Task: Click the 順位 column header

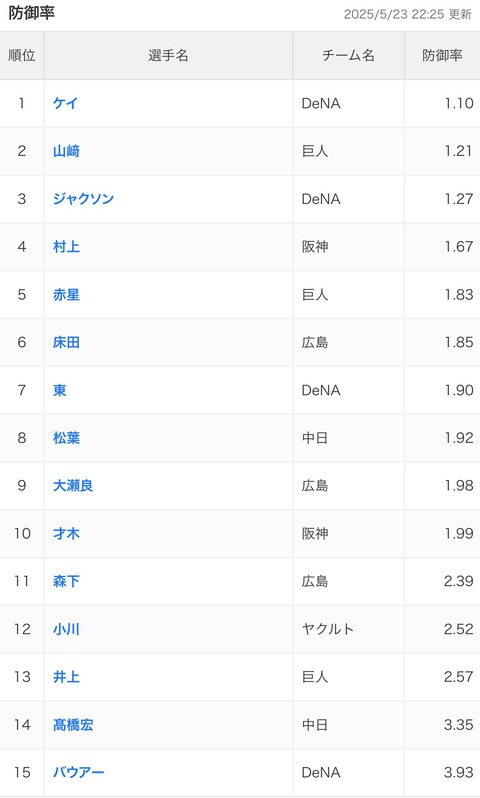Action: pyautogui.click(x=22, y=55)
